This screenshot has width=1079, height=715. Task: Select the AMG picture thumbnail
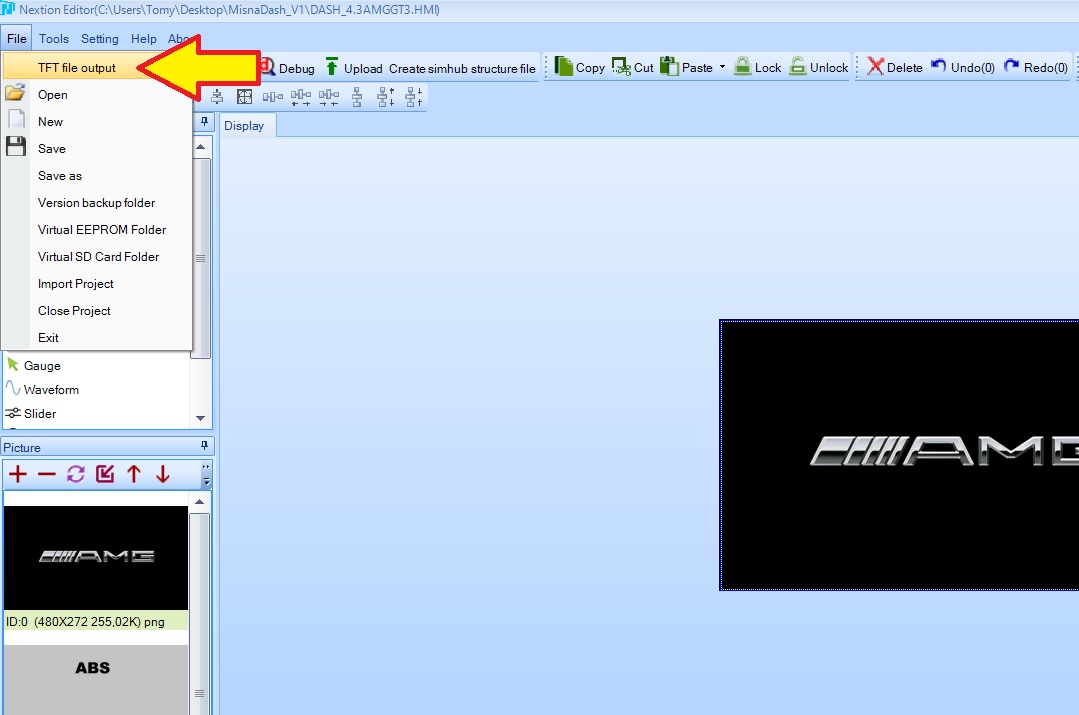coord(96,557)
